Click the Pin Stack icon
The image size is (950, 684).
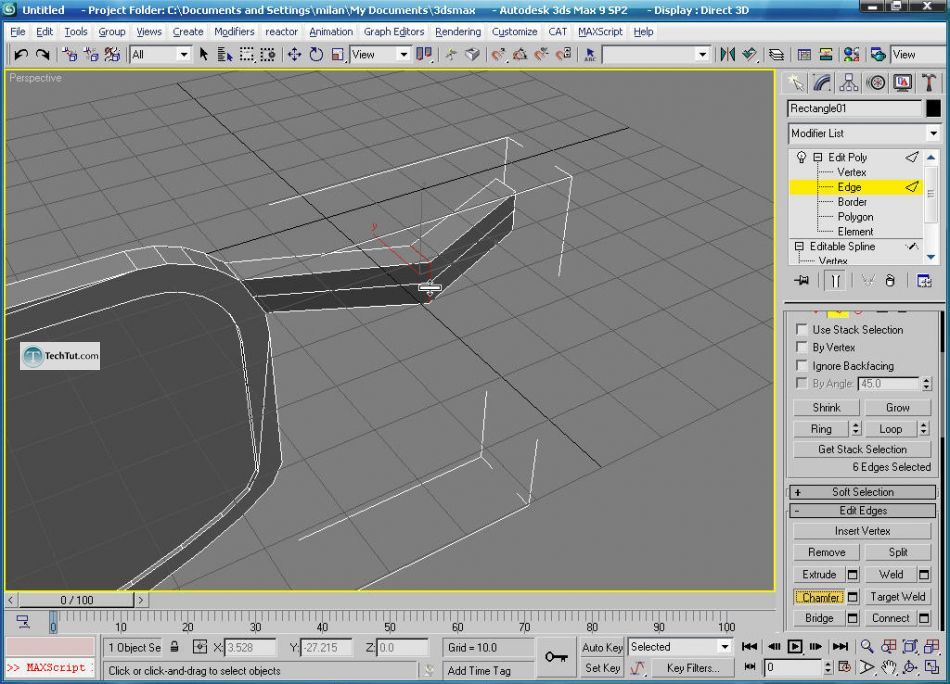(801, 281)
